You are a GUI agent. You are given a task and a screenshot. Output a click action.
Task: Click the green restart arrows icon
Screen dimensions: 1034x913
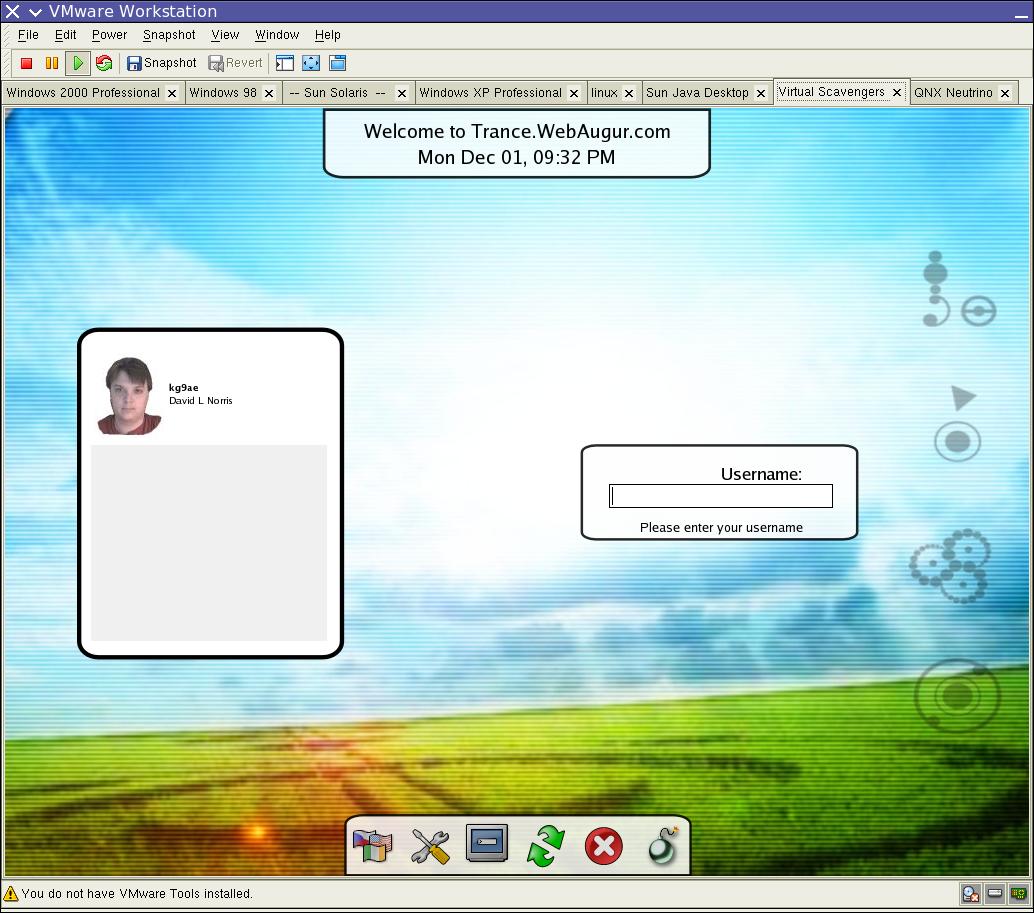[545, 846]
